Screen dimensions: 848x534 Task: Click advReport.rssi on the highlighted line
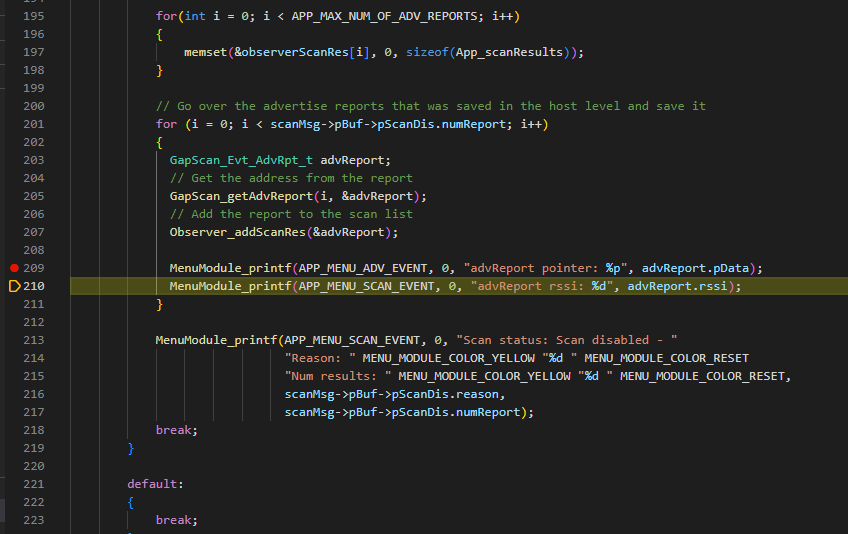pyautogui.click(x=677, y=286)
